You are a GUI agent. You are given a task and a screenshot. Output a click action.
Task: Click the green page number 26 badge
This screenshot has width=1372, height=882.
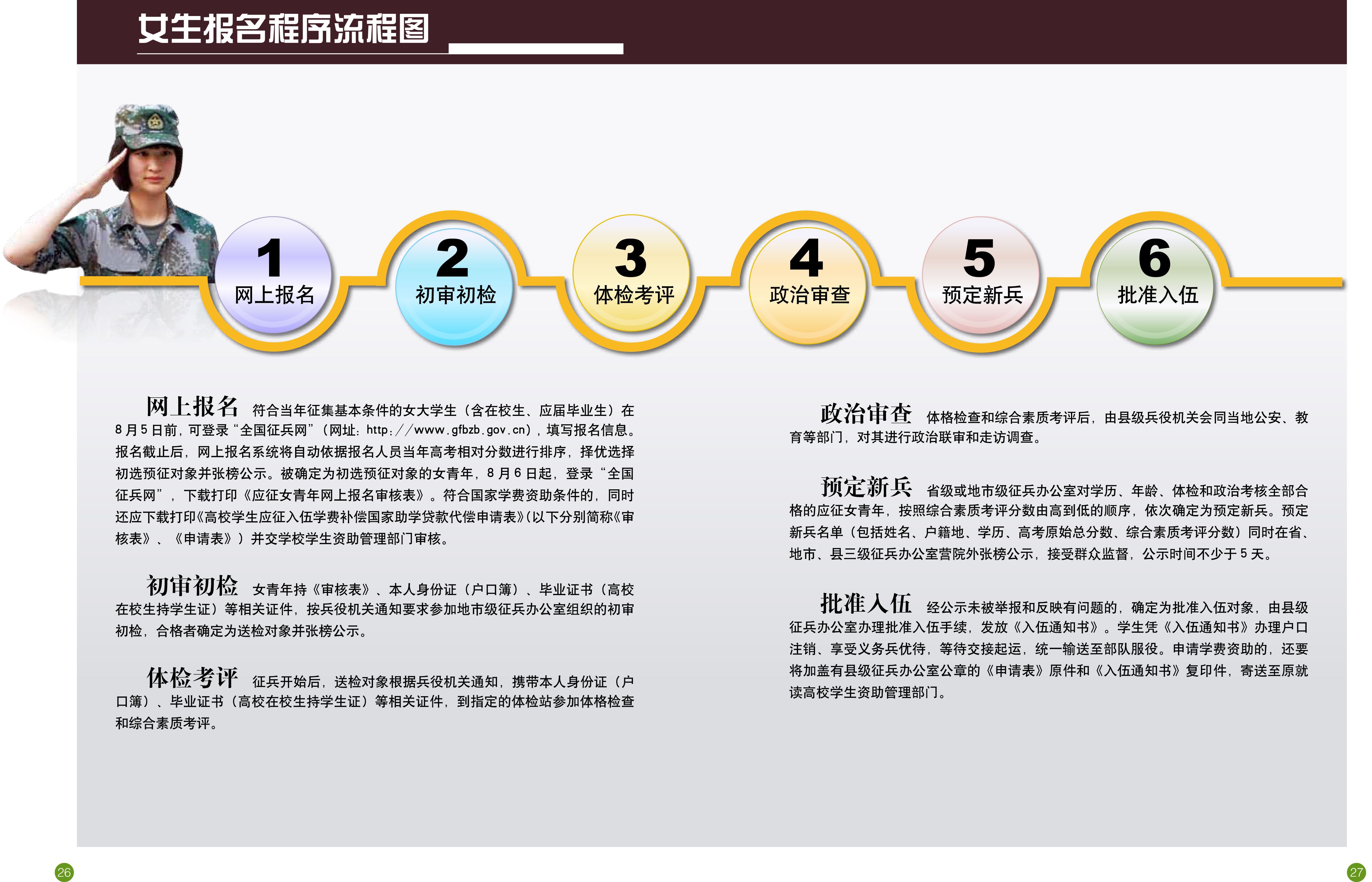64,872
